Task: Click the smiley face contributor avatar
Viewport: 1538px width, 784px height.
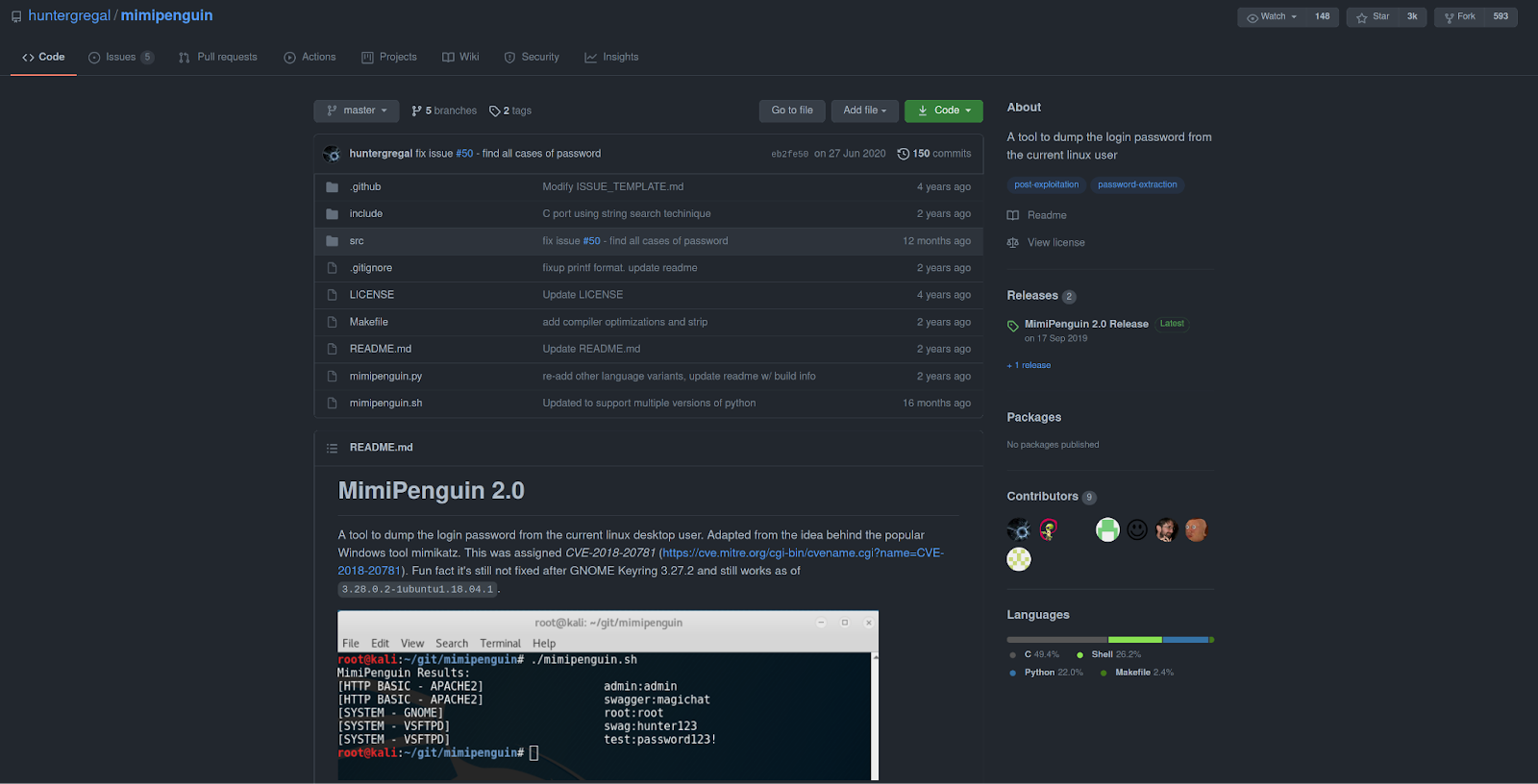Action: [1137, 529]
